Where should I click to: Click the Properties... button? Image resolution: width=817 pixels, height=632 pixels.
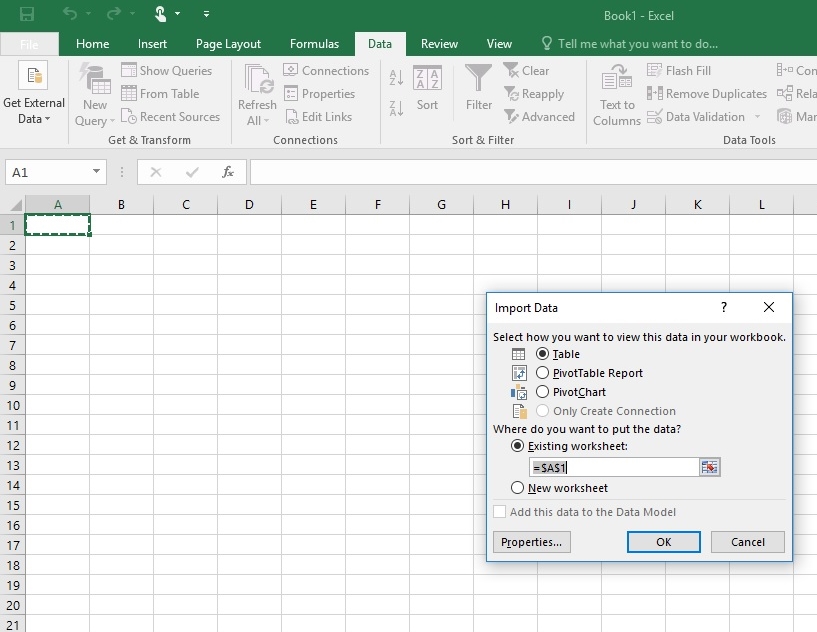(x=531, y=542)
